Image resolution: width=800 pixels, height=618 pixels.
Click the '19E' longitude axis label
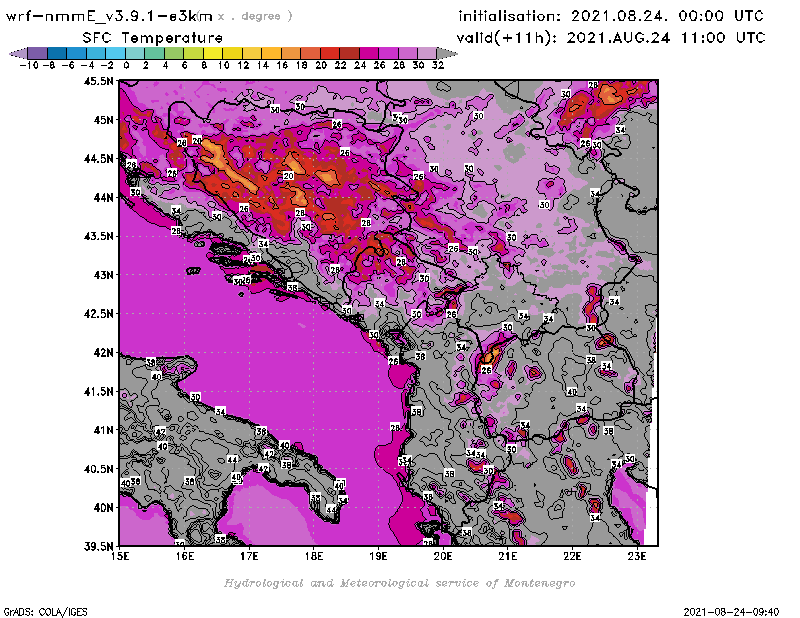[x=378, y=556]
